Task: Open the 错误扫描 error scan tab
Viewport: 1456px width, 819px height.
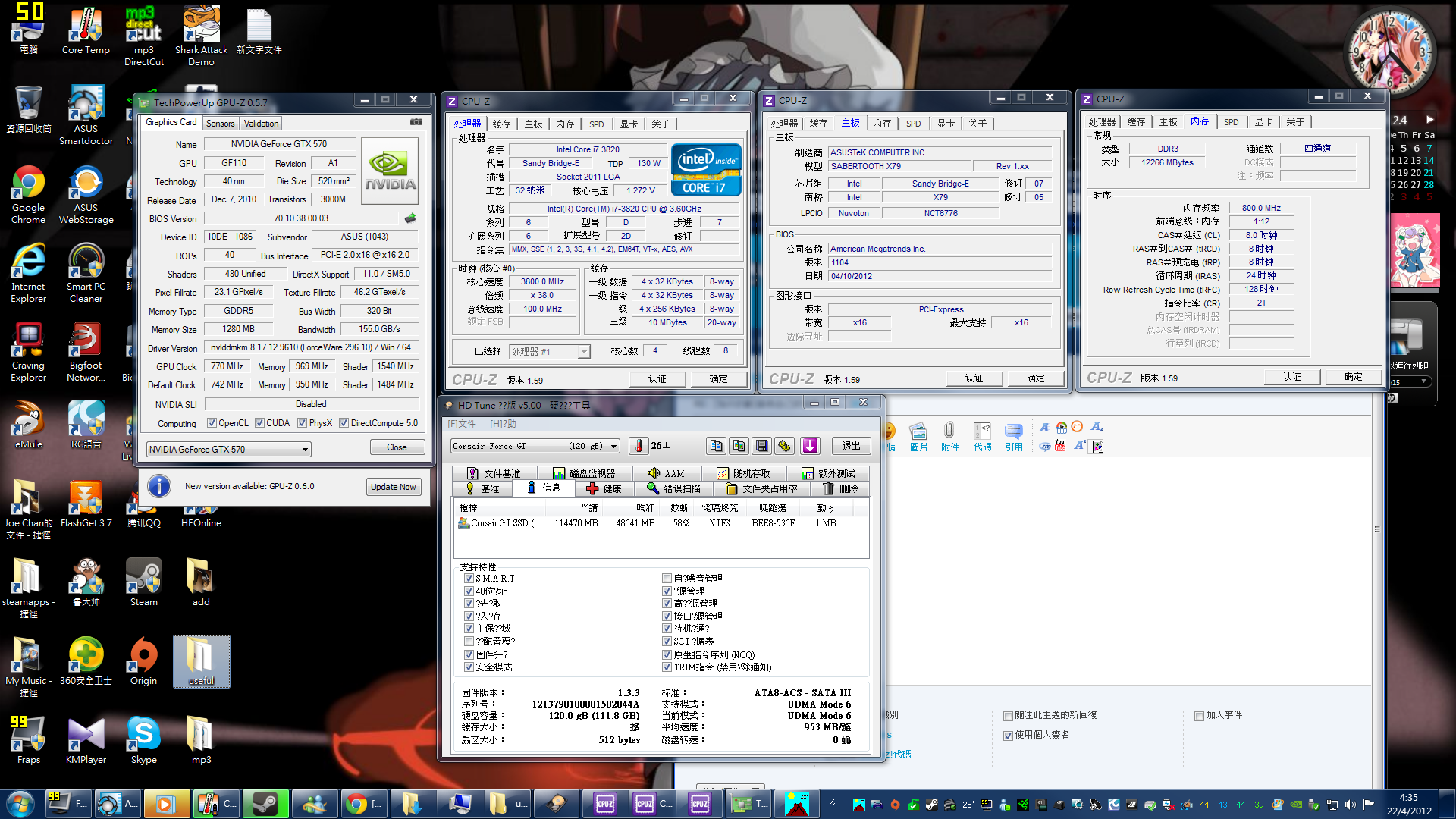Action: [673, 489]
